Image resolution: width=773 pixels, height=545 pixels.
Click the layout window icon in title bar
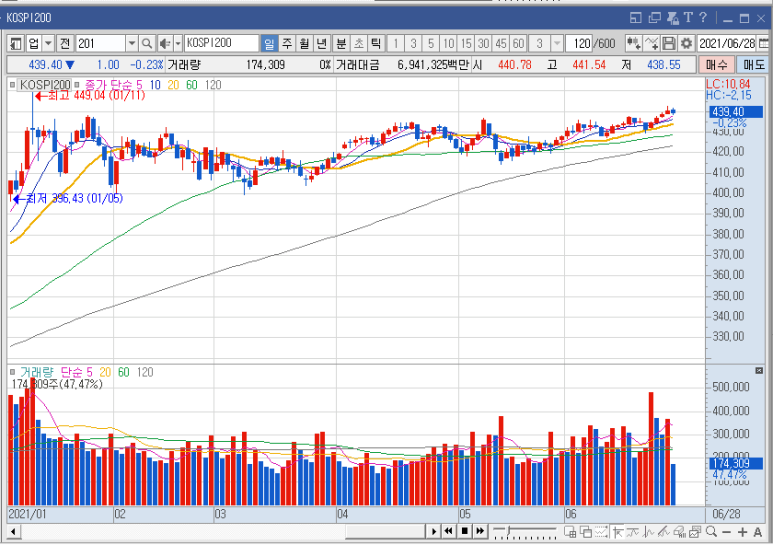[x=635, y=18]
